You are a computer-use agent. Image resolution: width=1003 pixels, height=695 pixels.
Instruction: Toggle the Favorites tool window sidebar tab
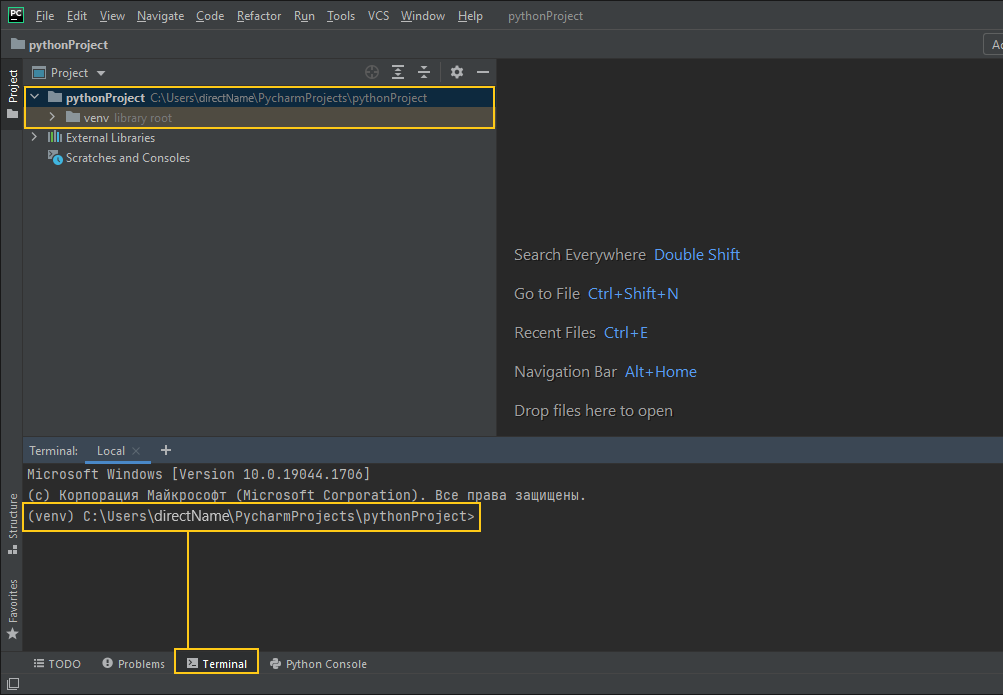point(12,609)
